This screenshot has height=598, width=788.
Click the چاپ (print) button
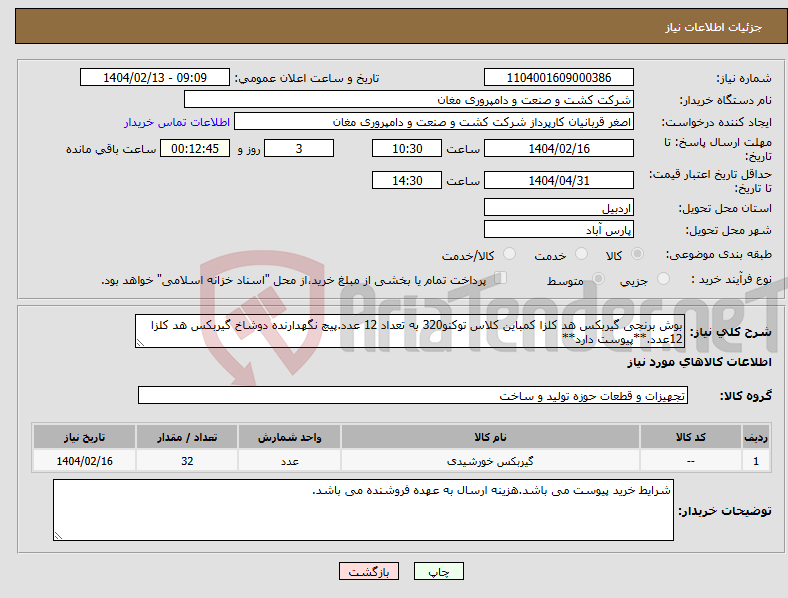click(x=438, y=571)
